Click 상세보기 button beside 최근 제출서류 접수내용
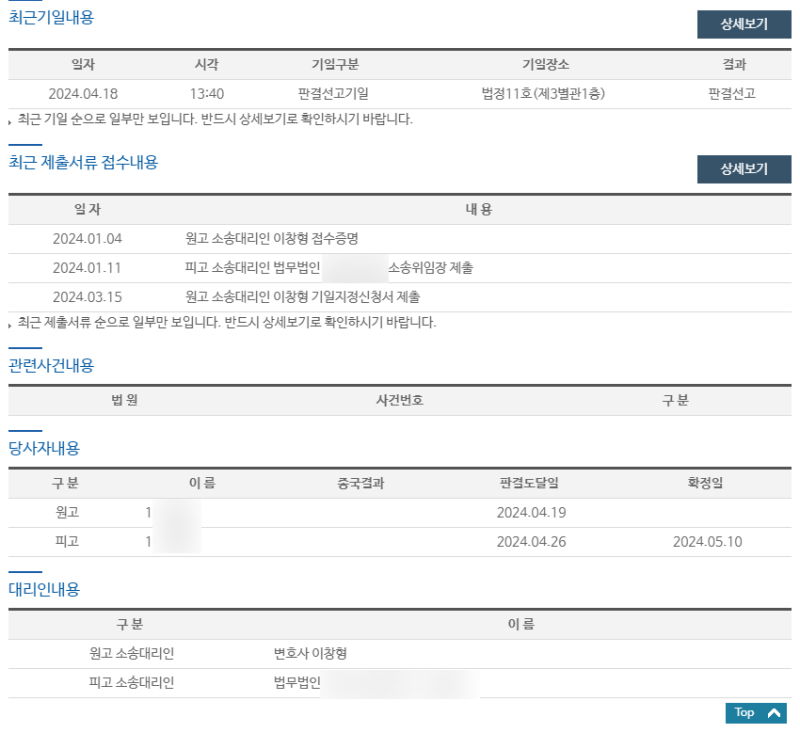Image resolution: width=800 pixels, height=733 pixels. coord(744,170)
